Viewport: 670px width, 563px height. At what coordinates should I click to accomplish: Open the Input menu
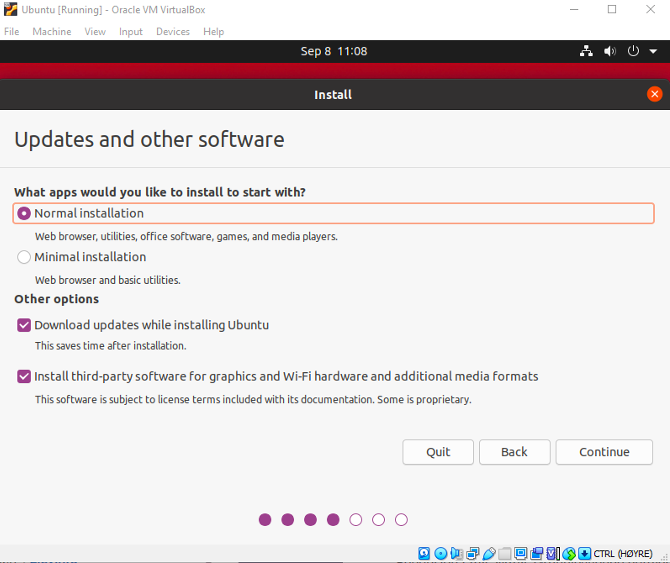coord(131,32)
